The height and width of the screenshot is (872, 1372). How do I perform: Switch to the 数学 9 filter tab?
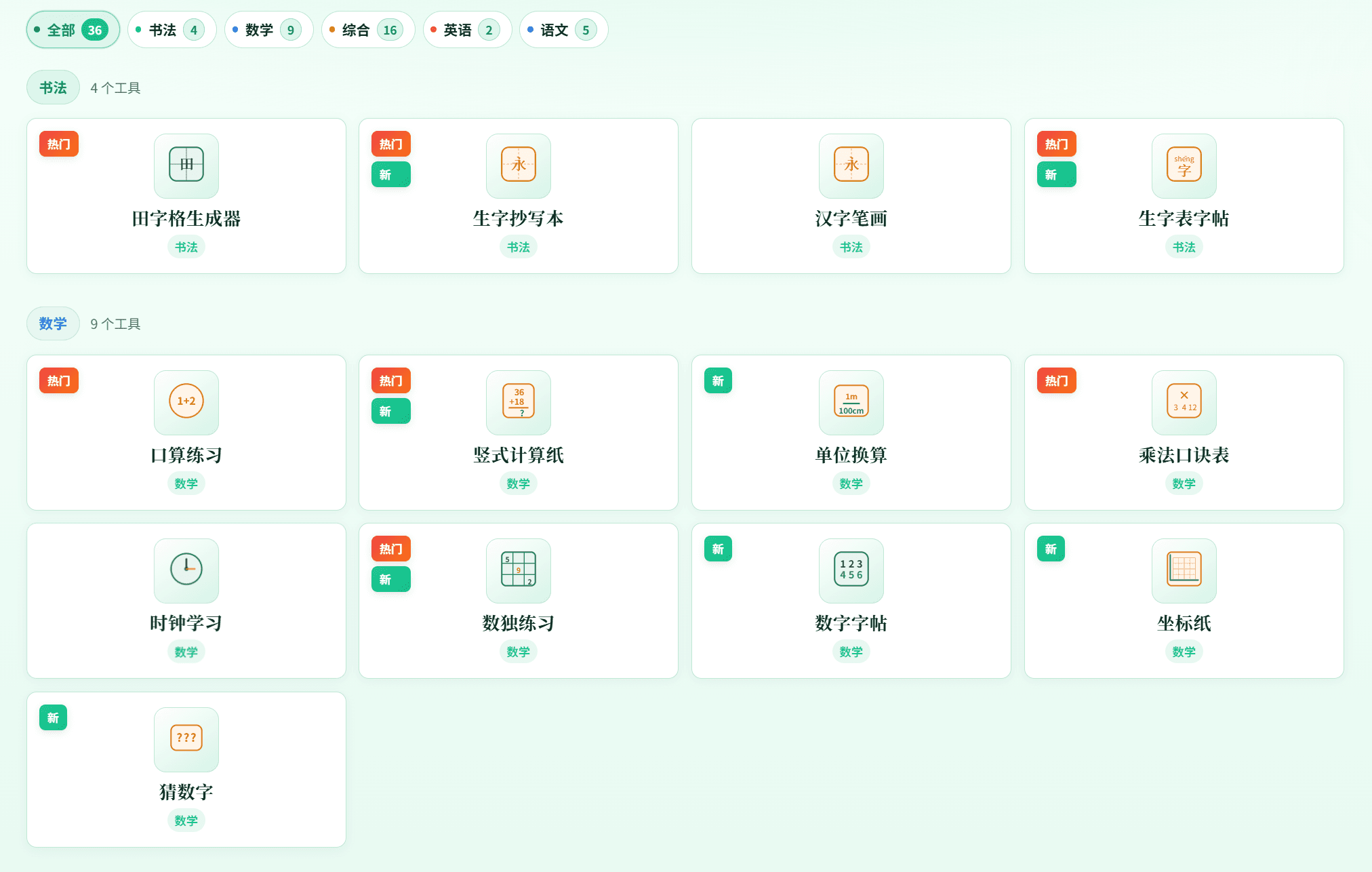click(269, 30)
